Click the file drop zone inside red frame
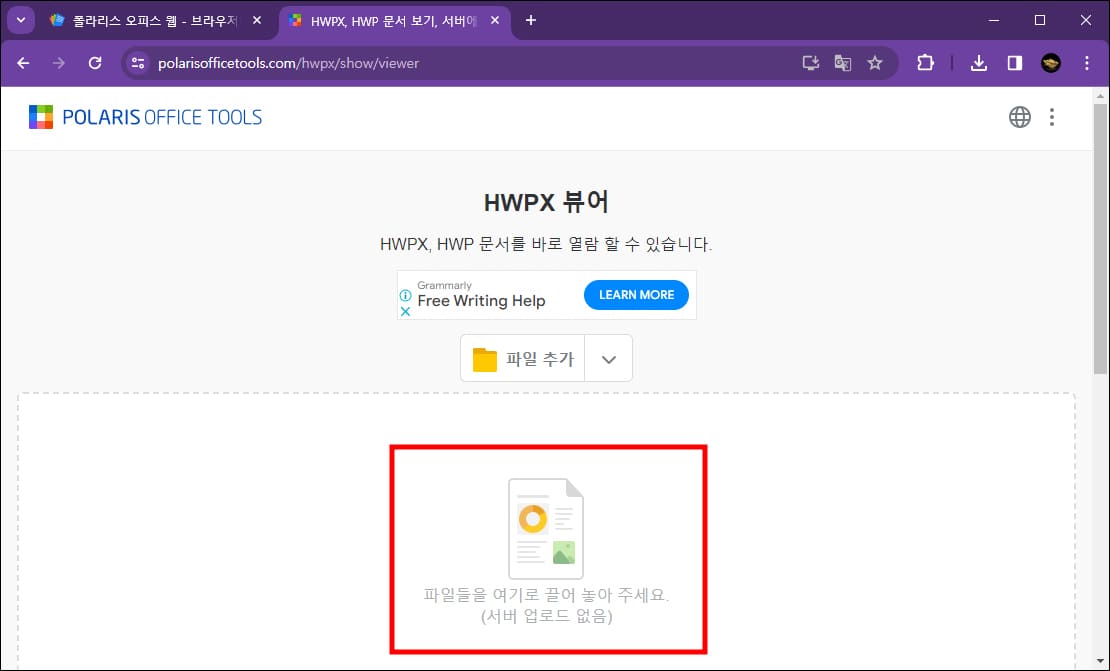Image resolution: width=1110 pixels, height=671 pixels. click(x=548, y=548)
